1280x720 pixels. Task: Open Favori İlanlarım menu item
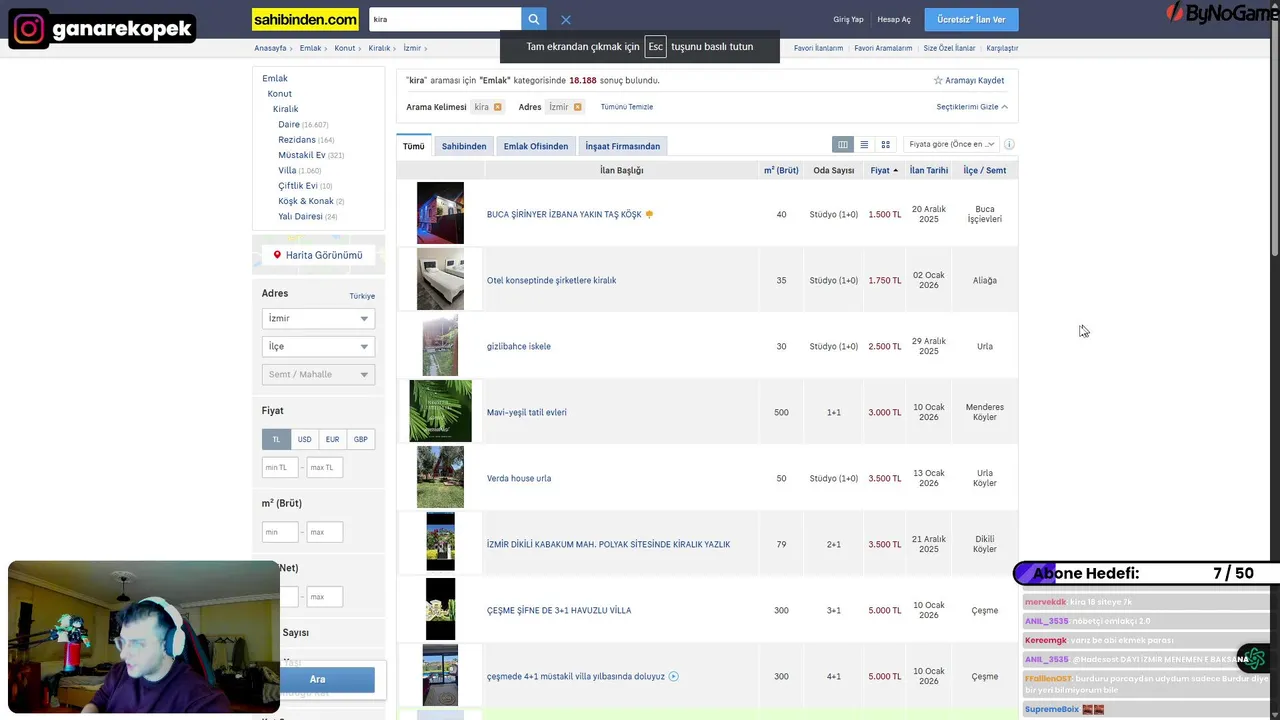(x=818, y=48)
